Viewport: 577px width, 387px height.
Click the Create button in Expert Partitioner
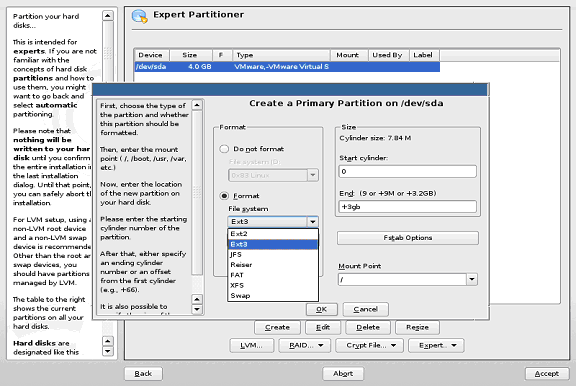tap(277, 327)
